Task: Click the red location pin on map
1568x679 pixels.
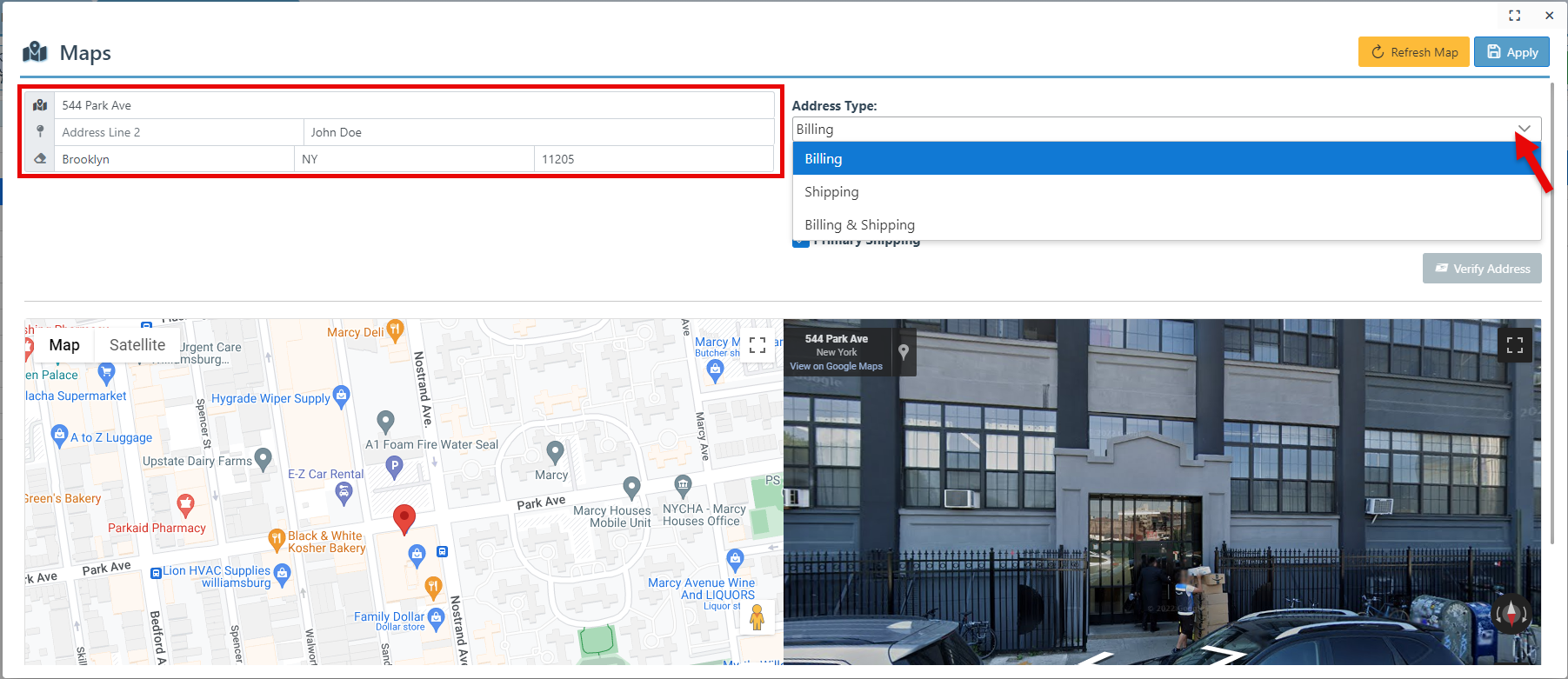Action: tap(404, 518)
